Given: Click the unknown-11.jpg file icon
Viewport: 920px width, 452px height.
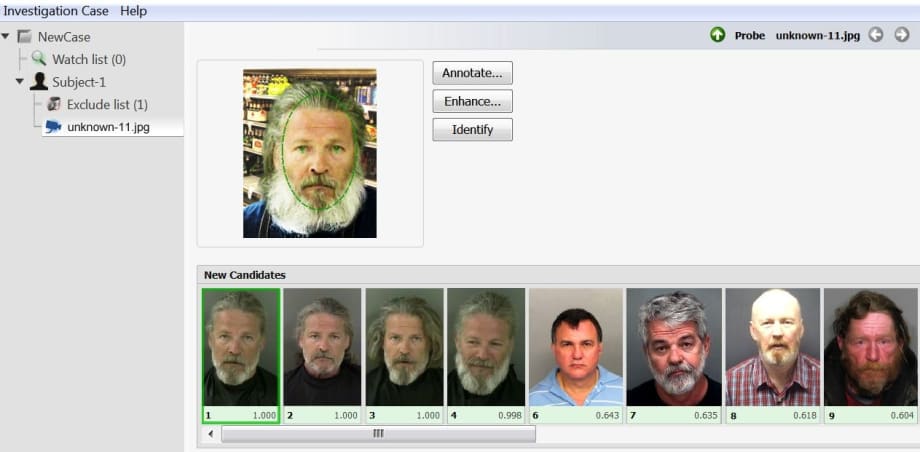Looking at the screenshot, I should [54, 127].
